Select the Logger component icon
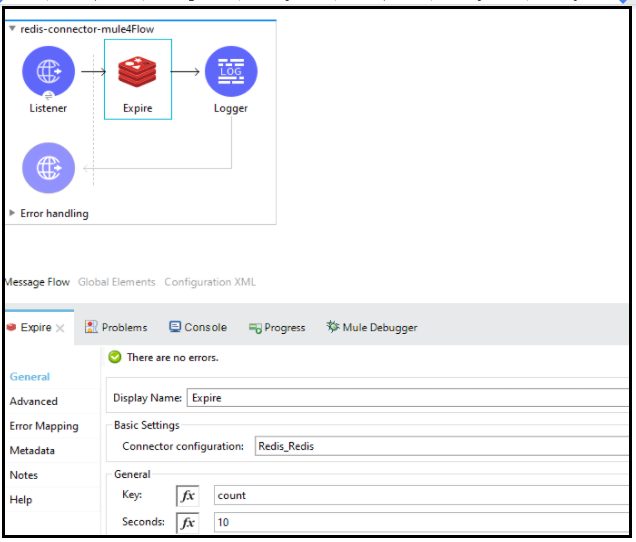This screenshot has width=636, height=542. pyautogui.click(x=230, y=72)
